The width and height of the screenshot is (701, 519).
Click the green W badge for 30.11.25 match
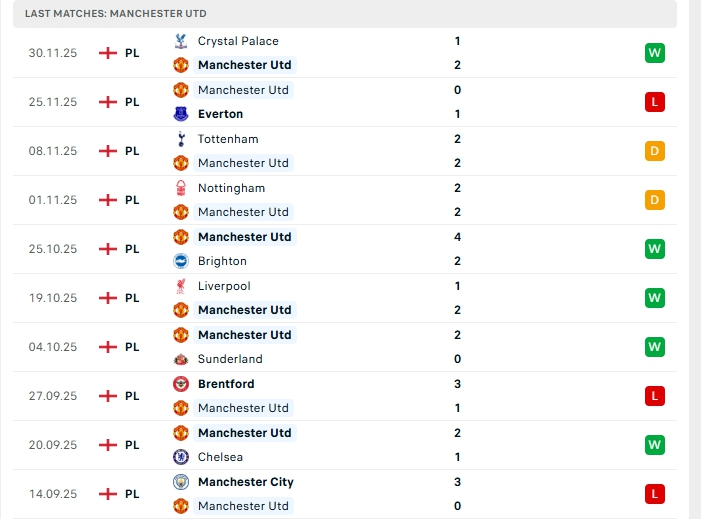(655, 53)
